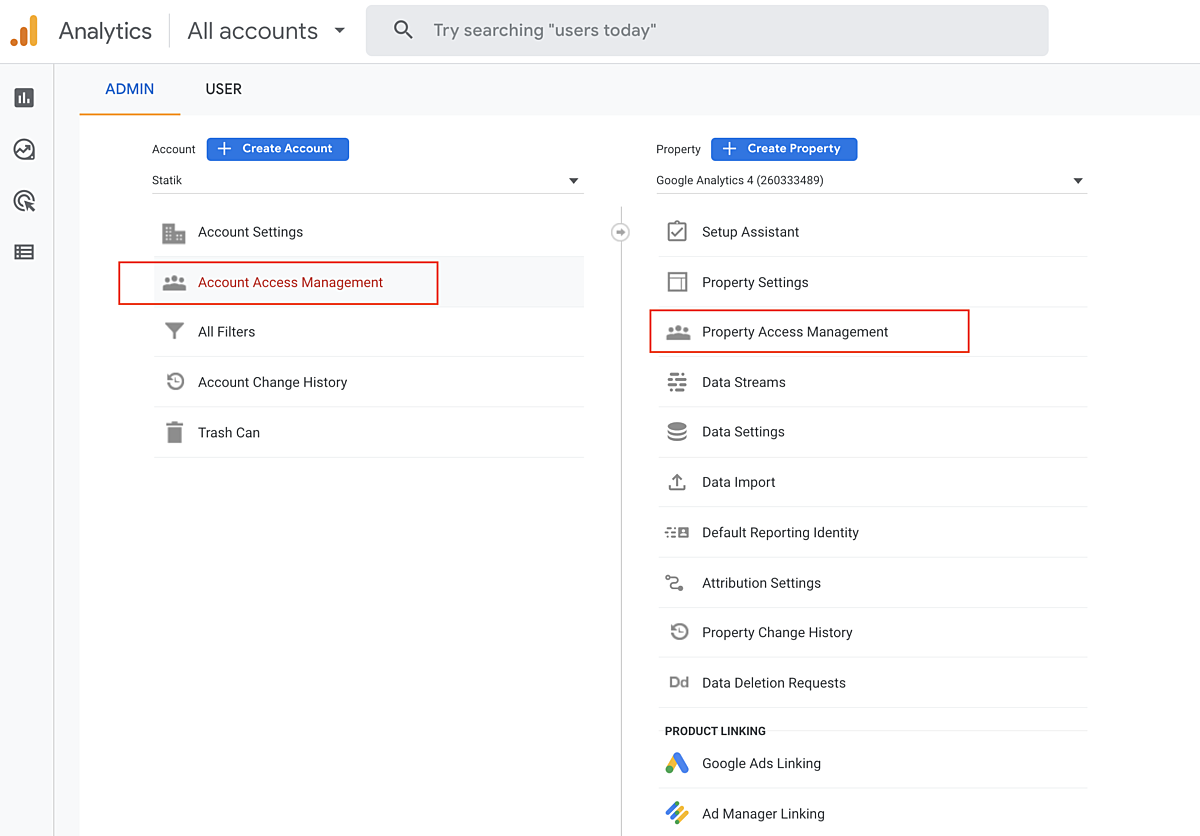Click the Data Import upload icon
The width and height of the screenshot is (1200, 836).
677,482
